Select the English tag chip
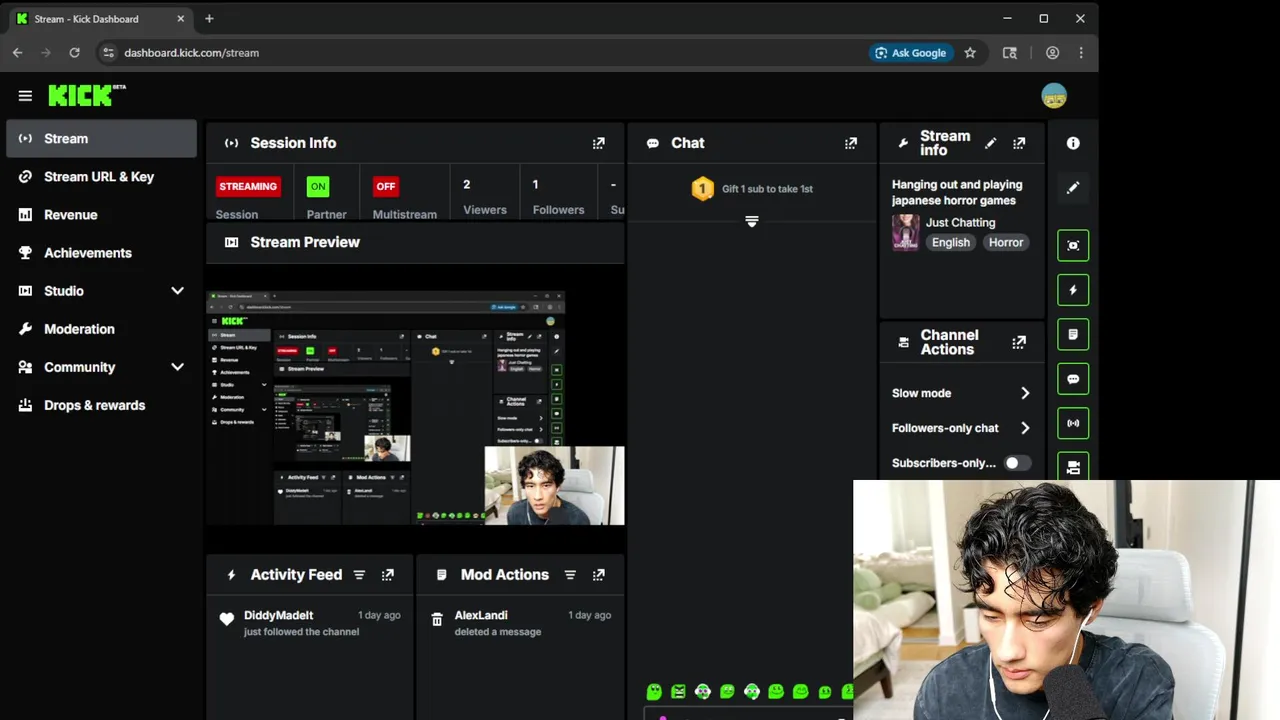 [x=951, y=242]
